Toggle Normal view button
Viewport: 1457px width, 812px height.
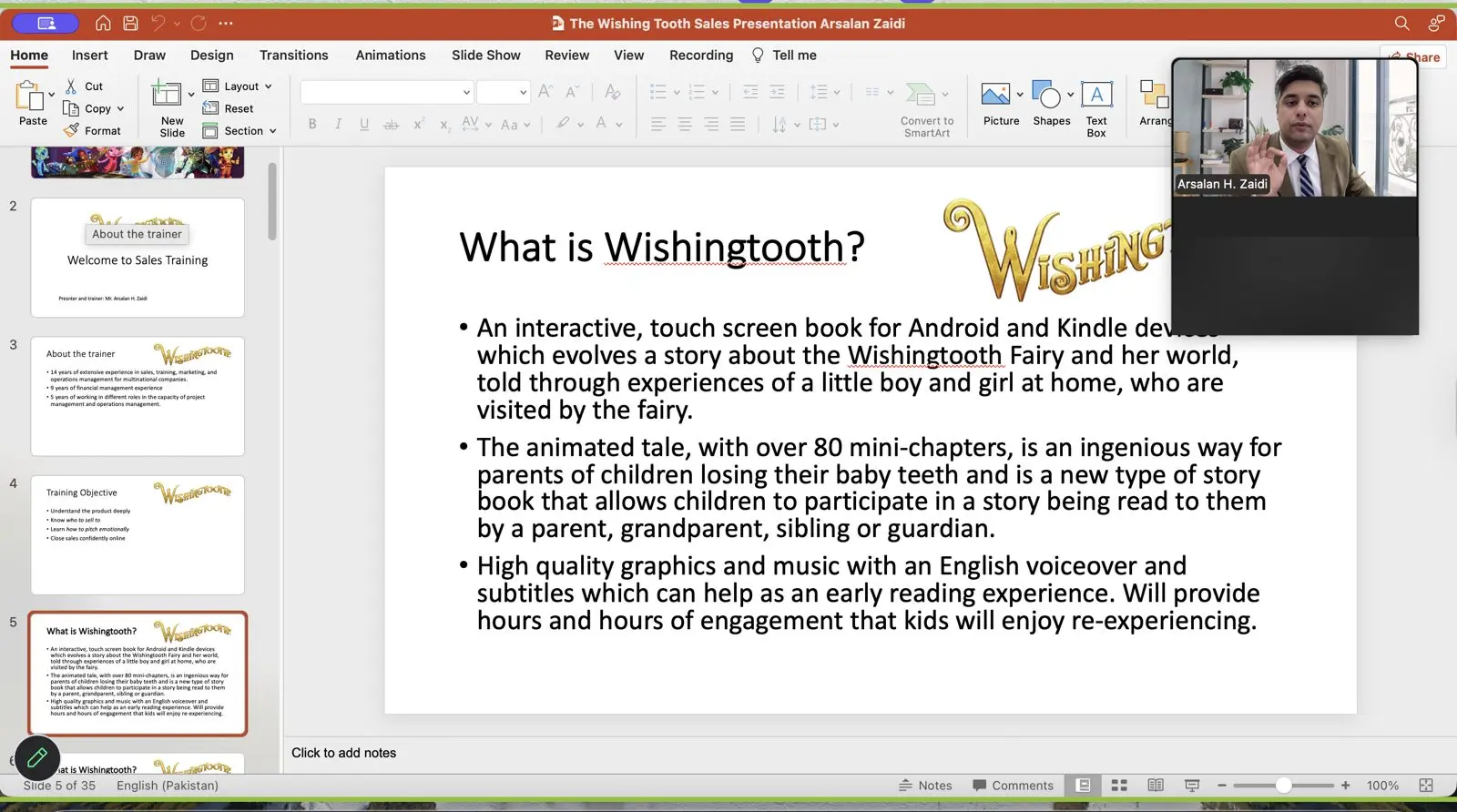coord(1083,786)
